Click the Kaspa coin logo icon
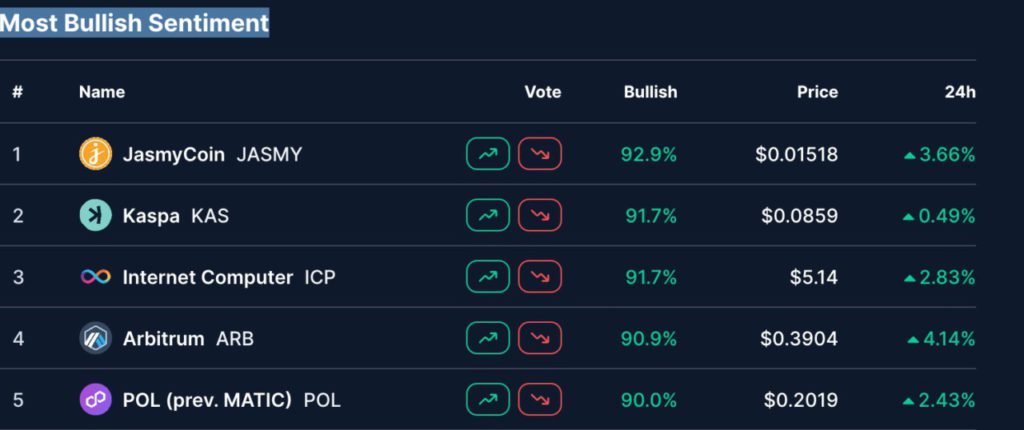 point(95,215)
